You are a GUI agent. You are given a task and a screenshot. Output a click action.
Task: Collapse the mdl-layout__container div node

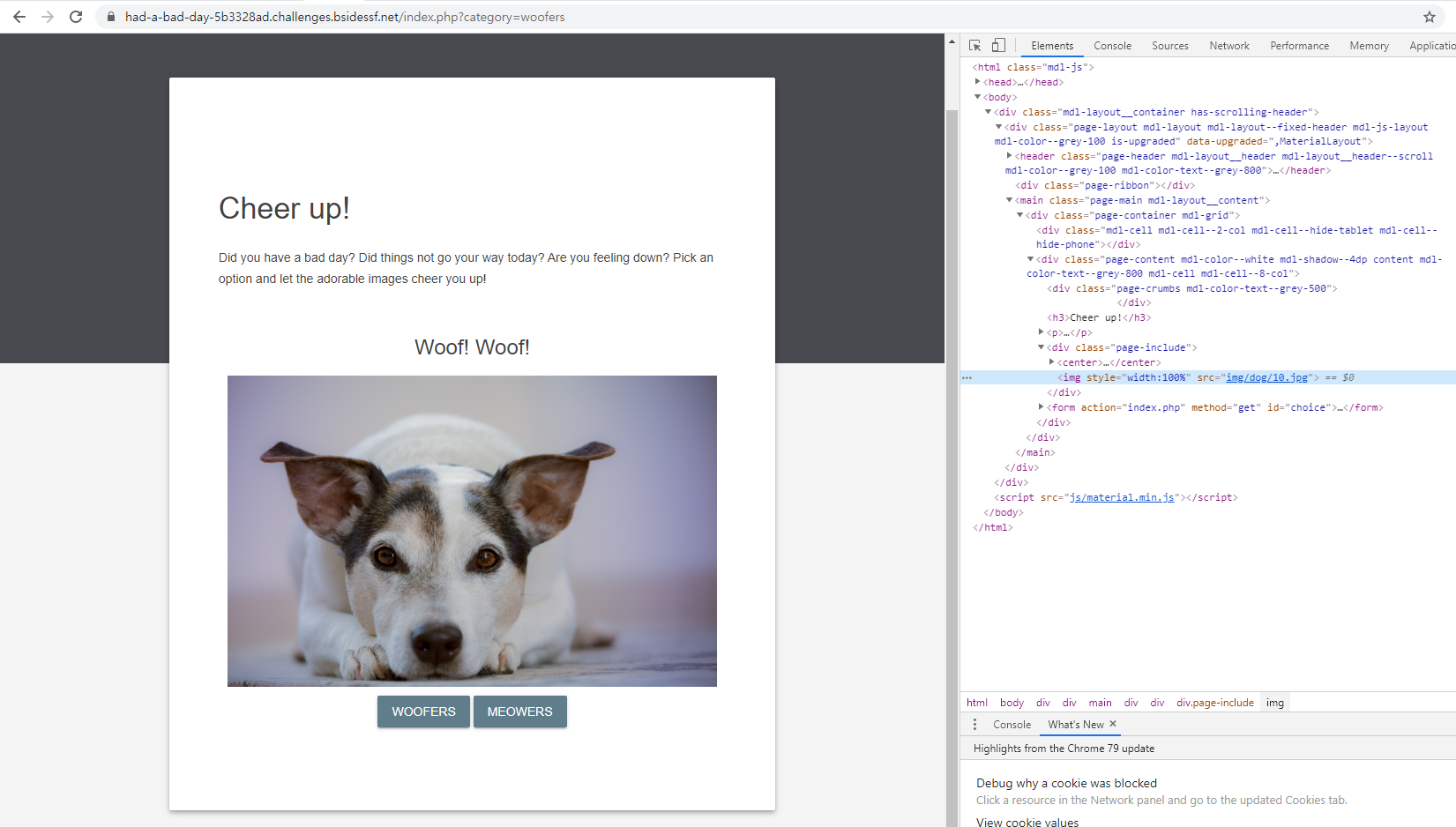point(988,112)
